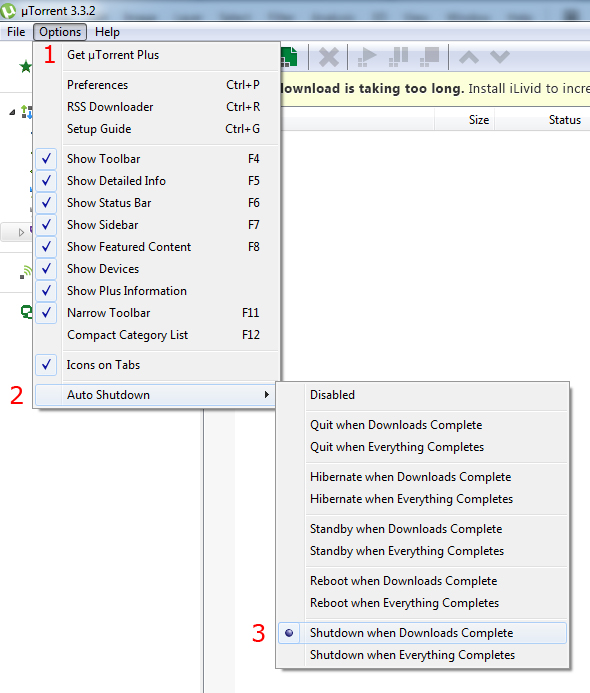Image resolution: width=590 pixels, height=693 pixels.
Task: Select Shutdown when Everything Completes
Action: pyautogui.click(x=422, y=655)
